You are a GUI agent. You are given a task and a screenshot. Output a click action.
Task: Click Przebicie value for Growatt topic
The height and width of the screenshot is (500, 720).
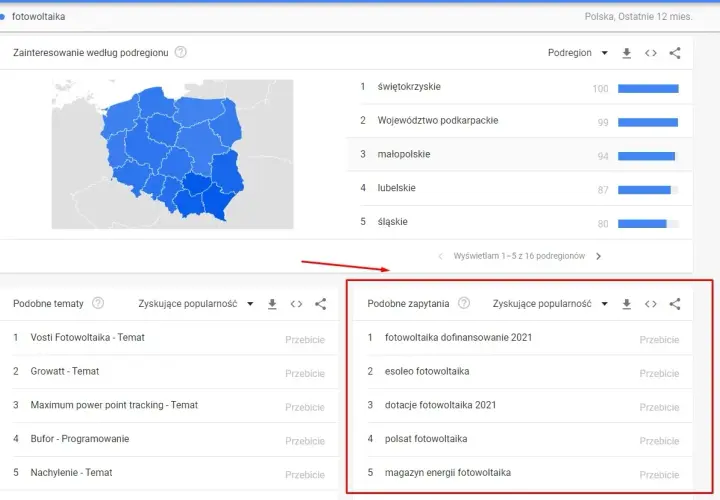(305, 374)
